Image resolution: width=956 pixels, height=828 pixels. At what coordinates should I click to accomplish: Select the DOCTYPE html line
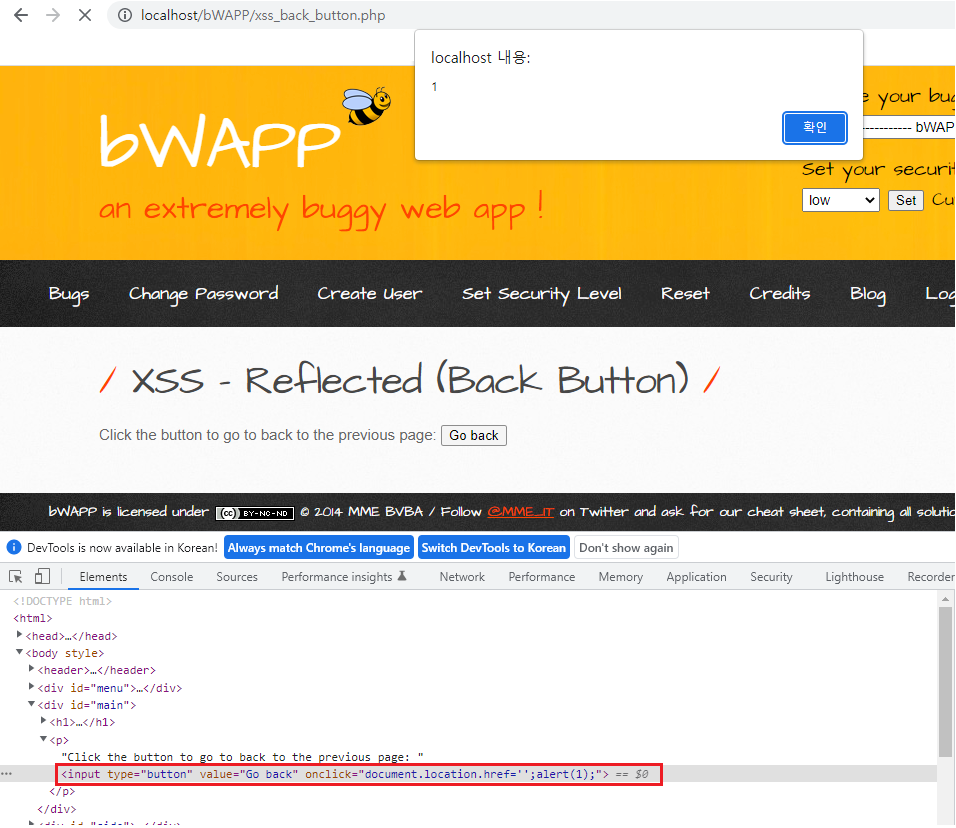[x=62, y=601]
